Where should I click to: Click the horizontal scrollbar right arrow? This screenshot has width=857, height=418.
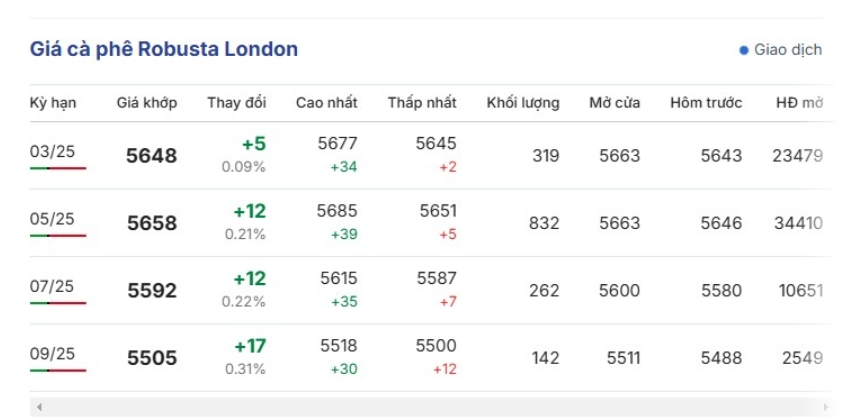click(825, 407)
